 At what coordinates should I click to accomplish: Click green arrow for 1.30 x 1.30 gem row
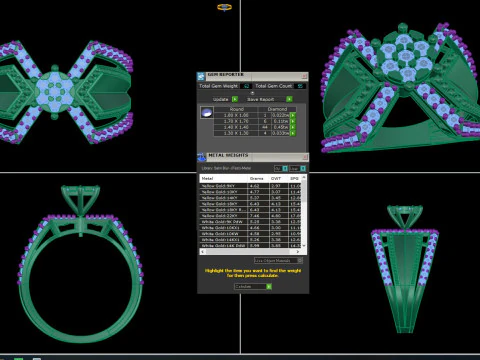(x=293, y=133)
